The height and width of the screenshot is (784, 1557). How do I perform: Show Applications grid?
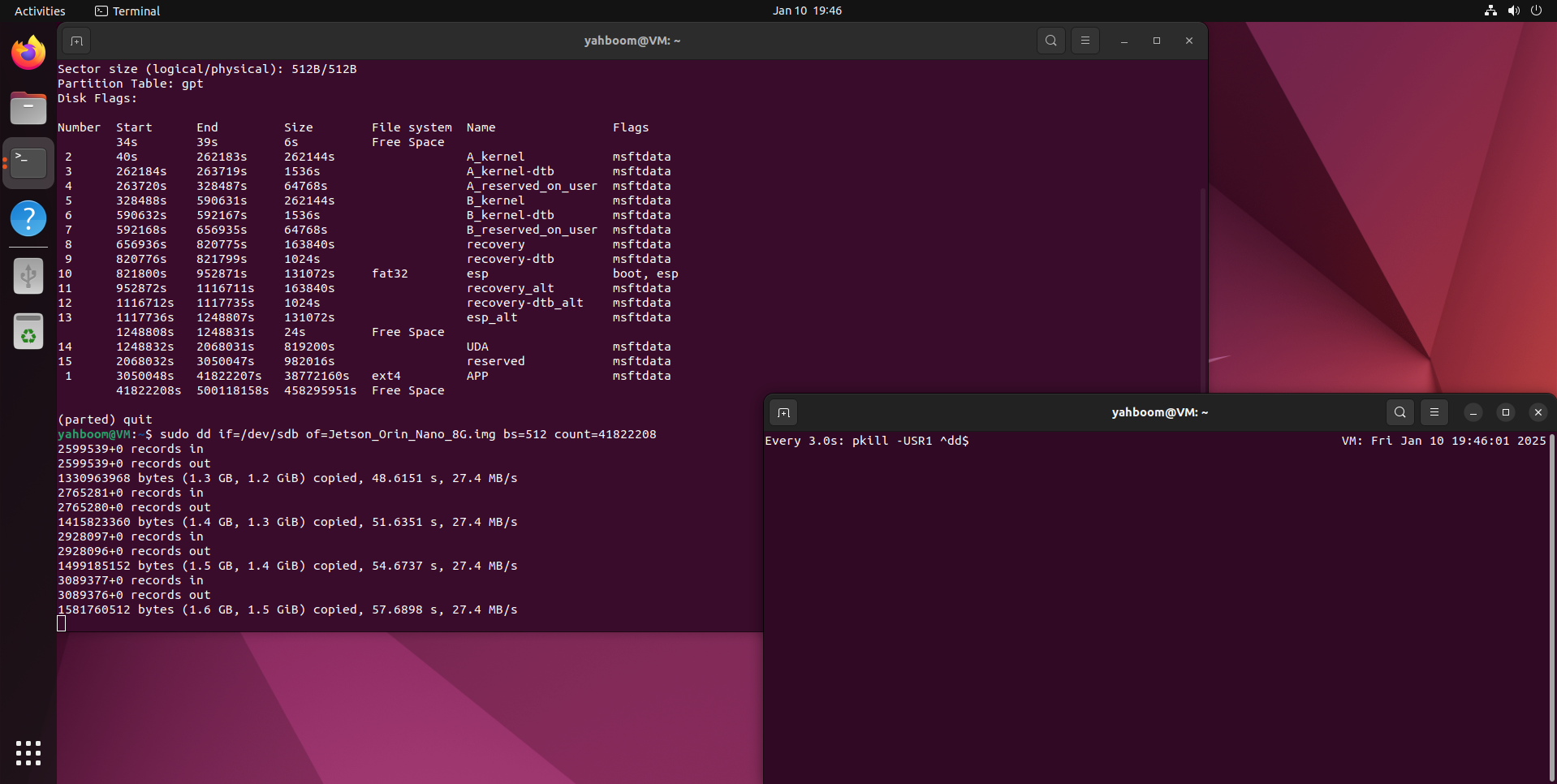[28, 752]
